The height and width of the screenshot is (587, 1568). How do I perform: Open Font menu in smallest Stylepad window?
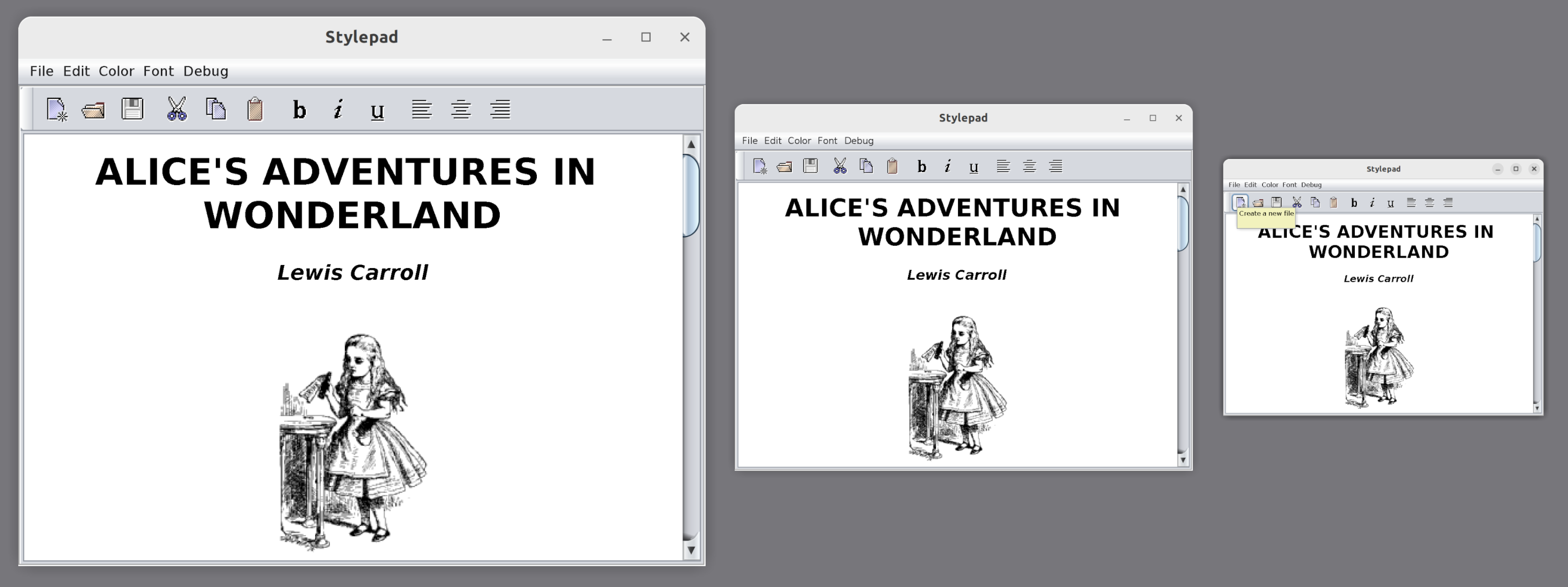1289,185
